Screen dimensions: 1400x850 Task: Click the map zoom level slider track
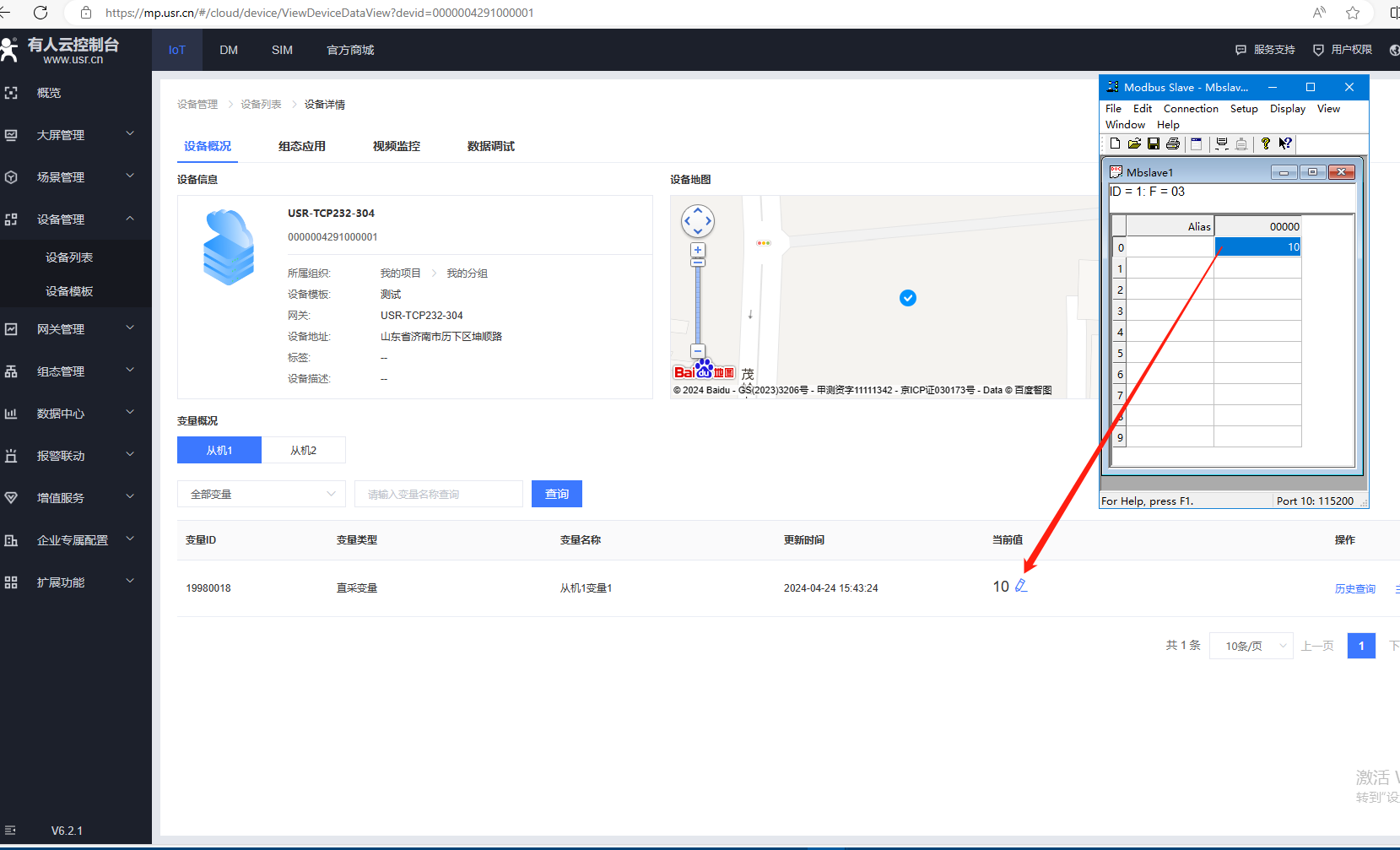point(698,304)
